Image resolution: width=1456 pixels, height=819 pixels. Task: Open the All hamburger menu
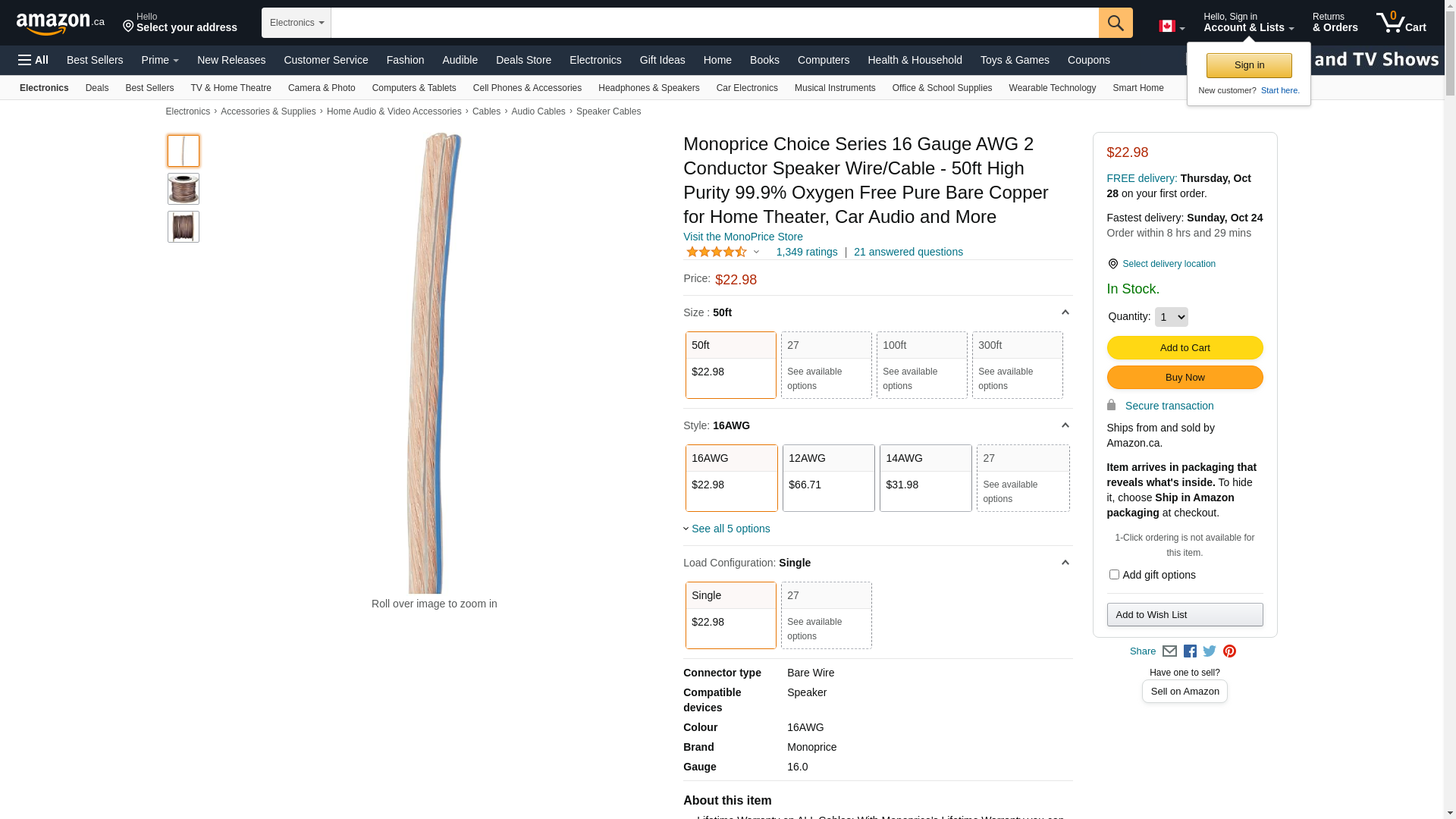pos(33,60)
